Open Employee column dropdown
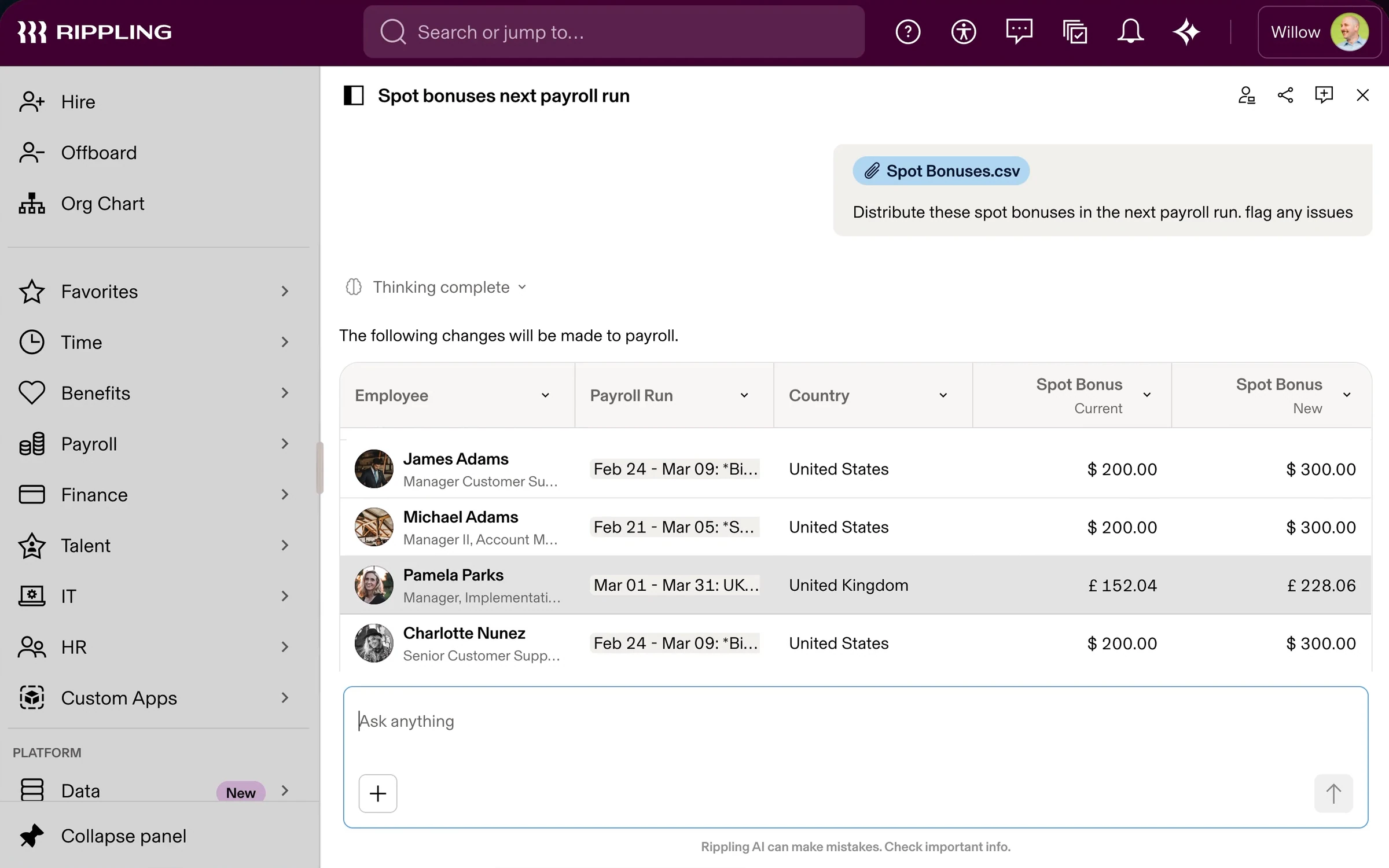The image size is (1389, 868). (545, 395)
